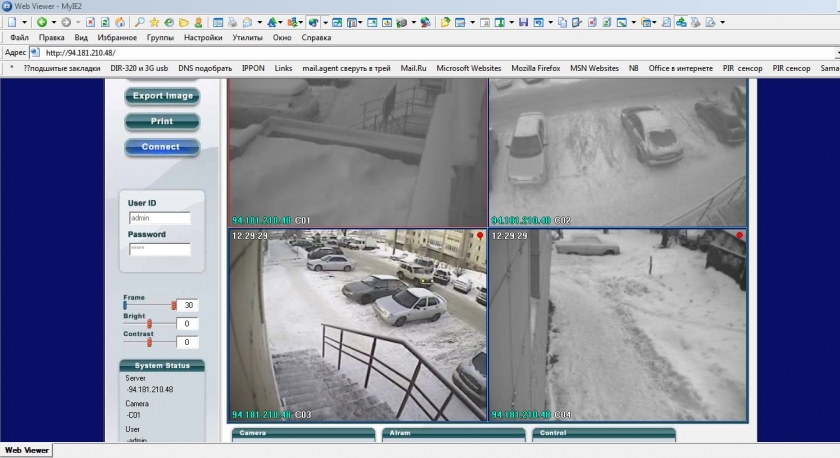
Task: Click the orange user figure icon
Action: [198, 22]
